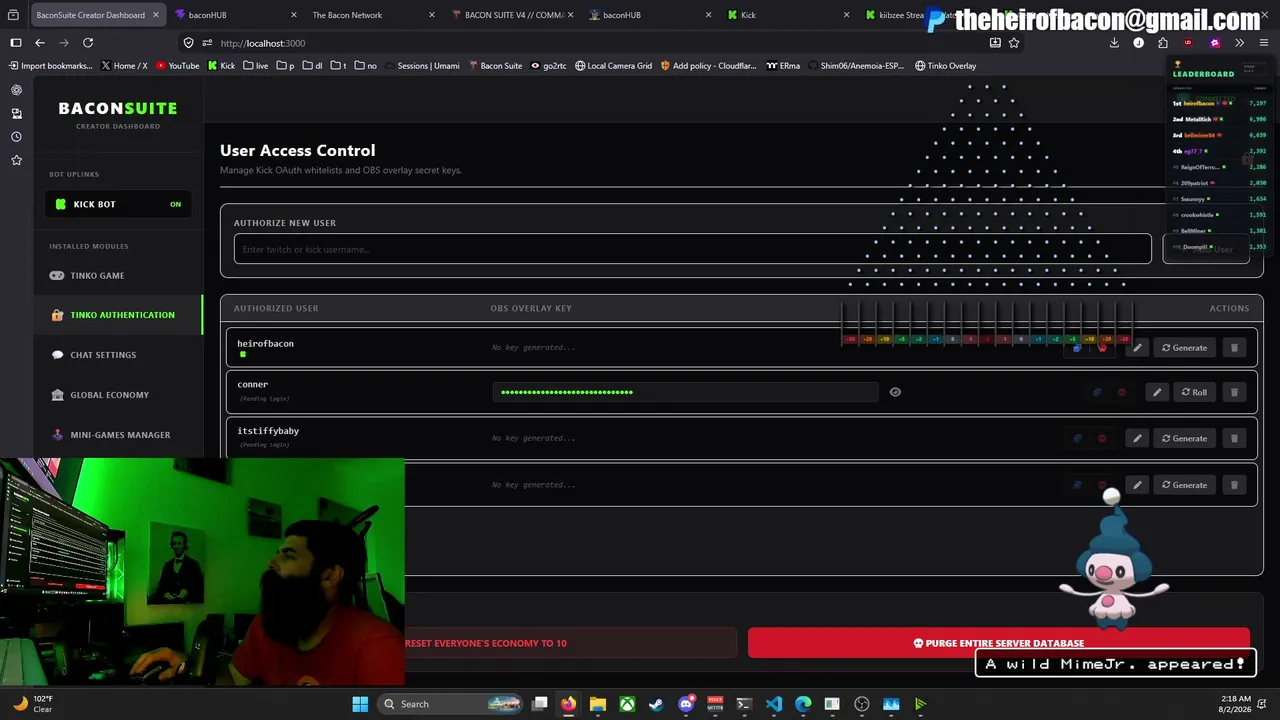The width and height of the screenshot is (1280, 720).
Task: Edit itstiffybaby with pencil icon
Action: point(1137,438)
